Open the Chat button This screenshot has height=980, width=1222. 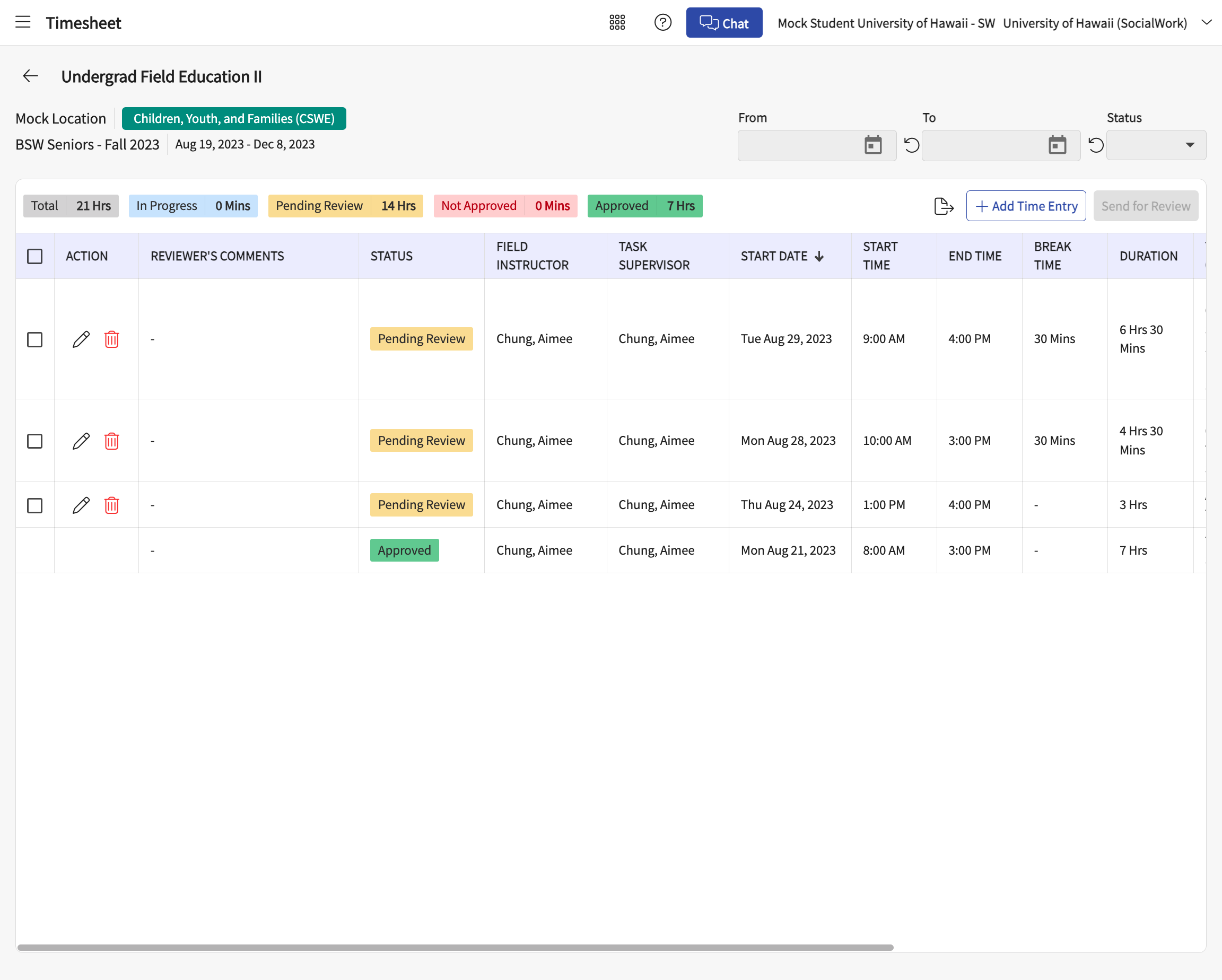point(724,23)
